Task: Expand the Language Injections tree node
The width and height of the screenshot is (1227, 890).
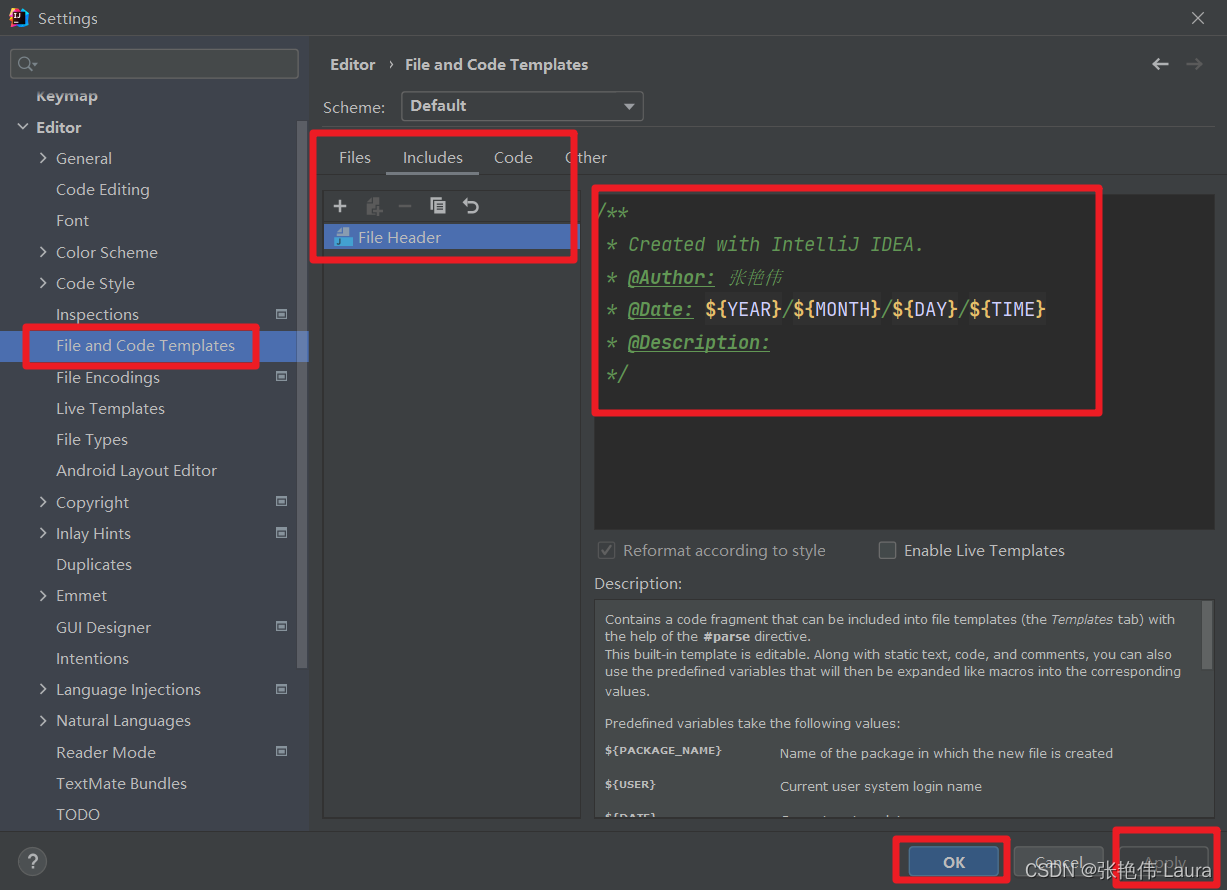Action: pos(43,689)
